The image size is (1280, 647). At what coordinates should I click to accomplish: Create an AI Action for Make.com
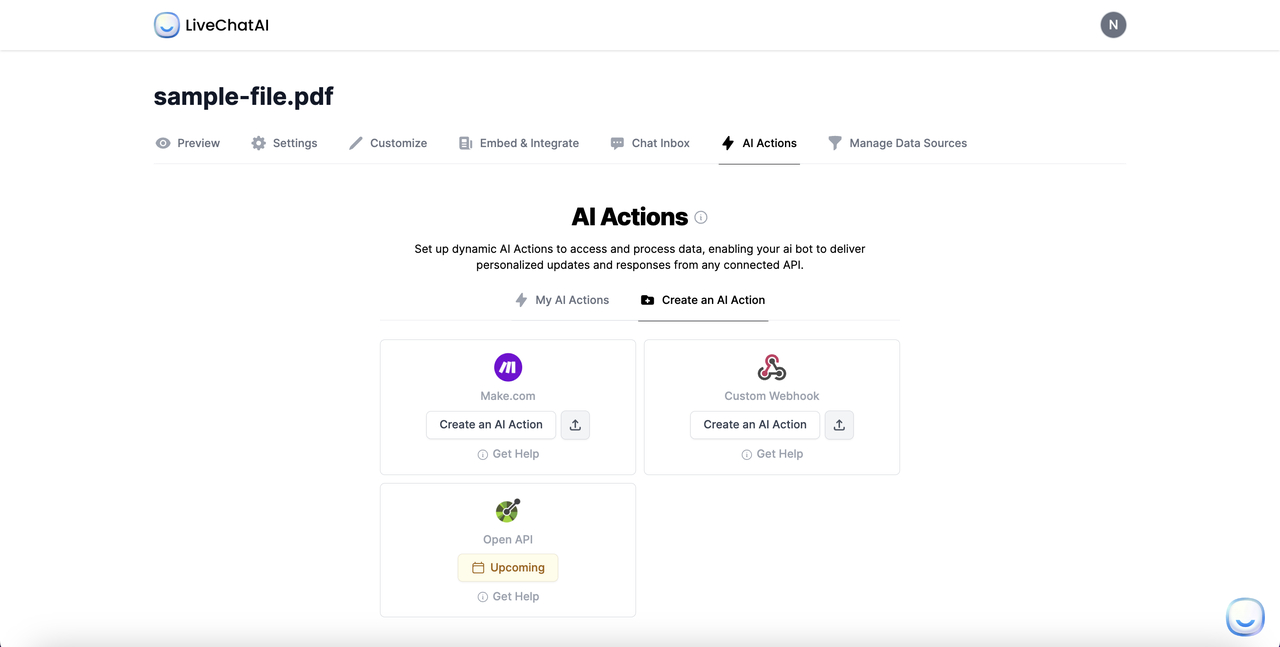490,424
